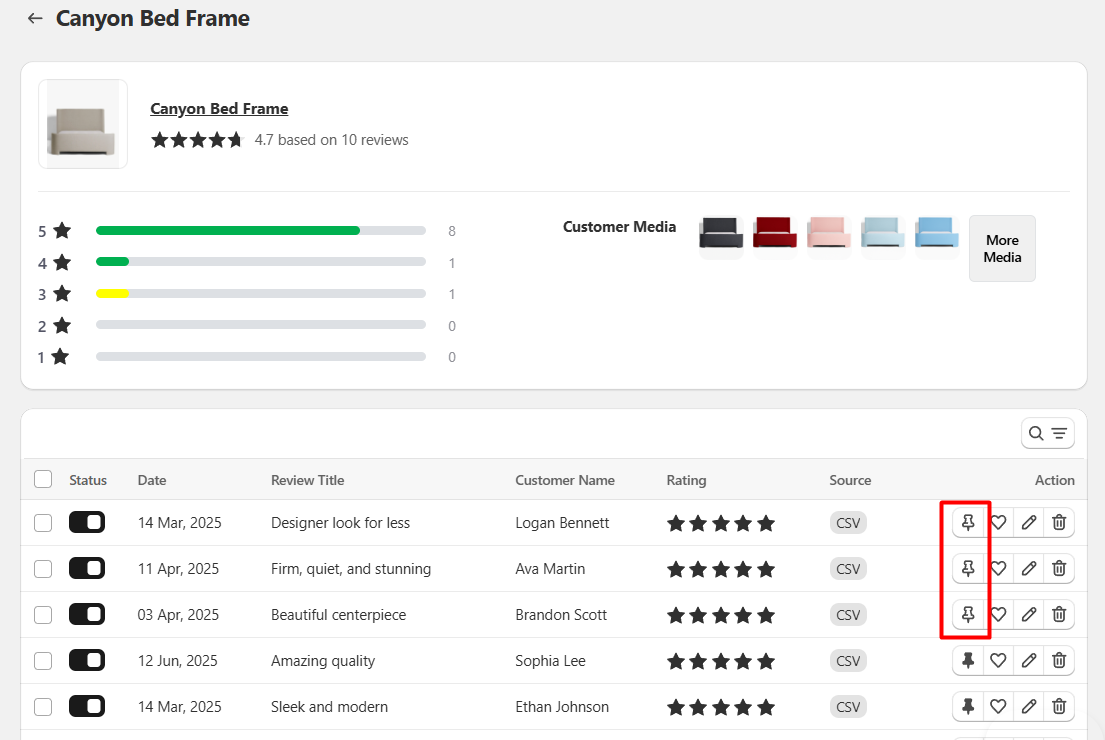This screenshot has height=740, width=1105.
Task: Click the Canyon Bed Frame page heading
Action: click(152, 18)
